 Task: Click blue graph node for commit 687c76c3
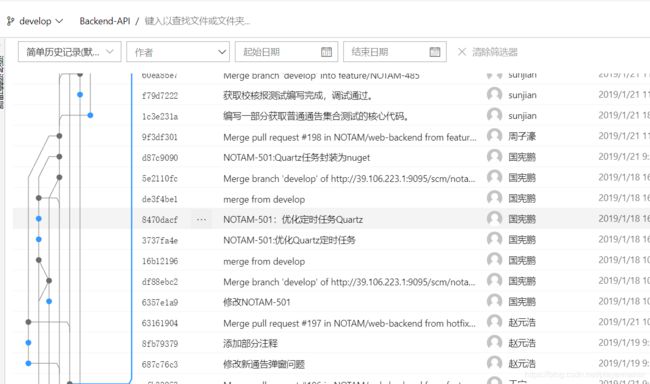[x=28, y=363]
